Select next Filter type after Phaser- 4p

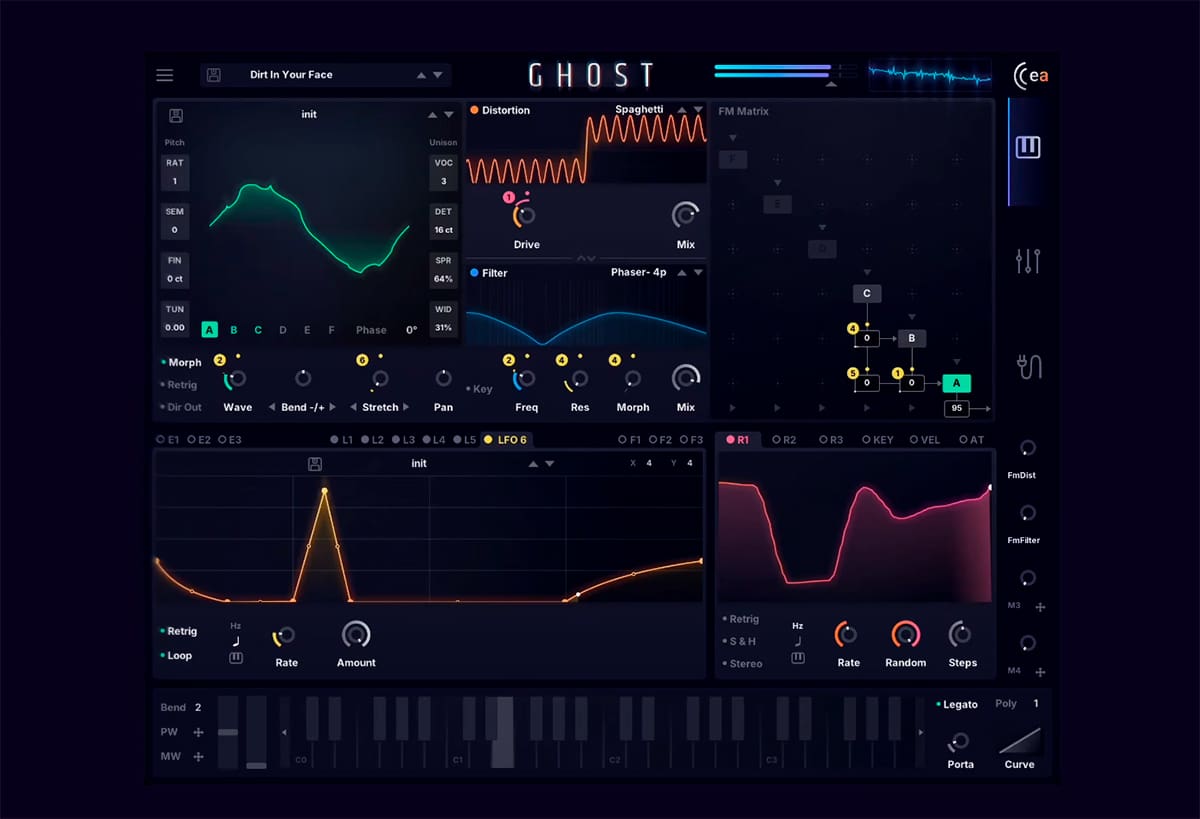coord(698,273)
